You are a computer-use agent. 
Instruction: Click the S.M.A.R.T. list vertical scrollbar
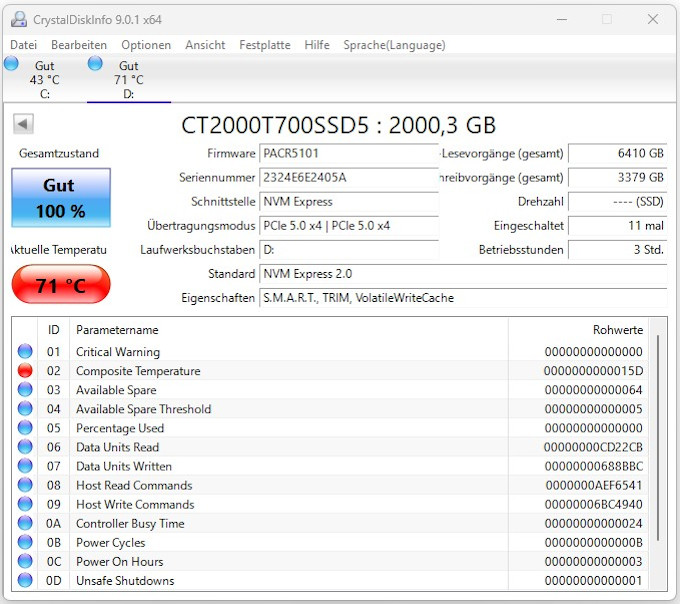coord(658,438)
